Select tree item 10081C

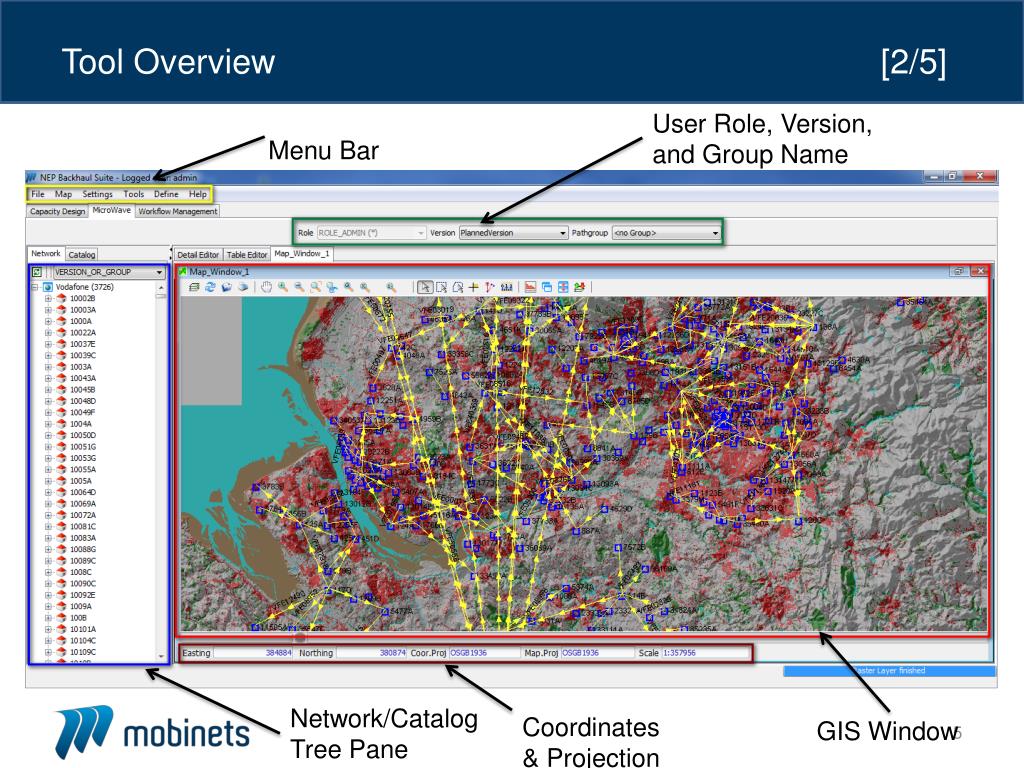pos(83,527)
